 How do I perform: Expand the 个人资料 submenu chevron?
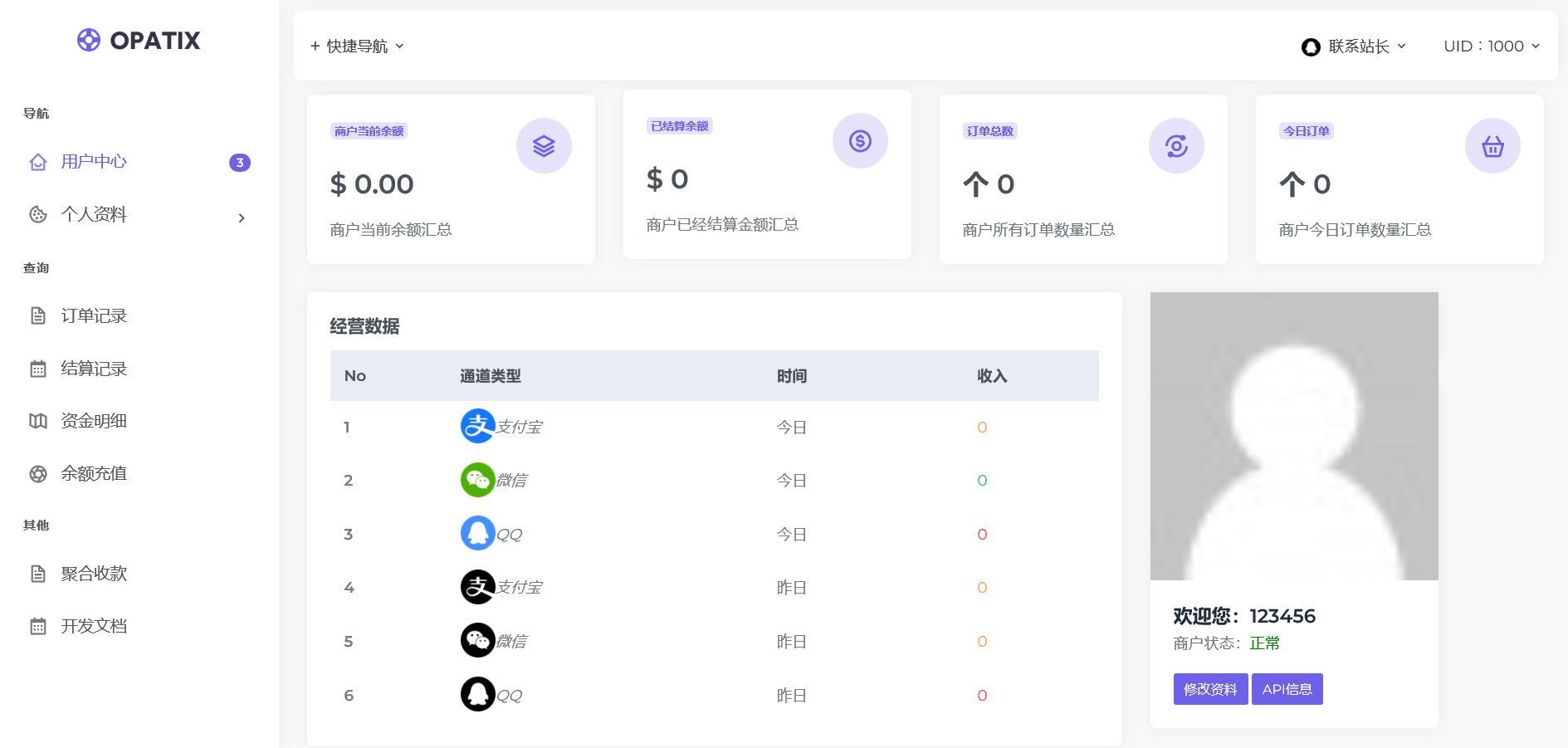coord(242,218)
